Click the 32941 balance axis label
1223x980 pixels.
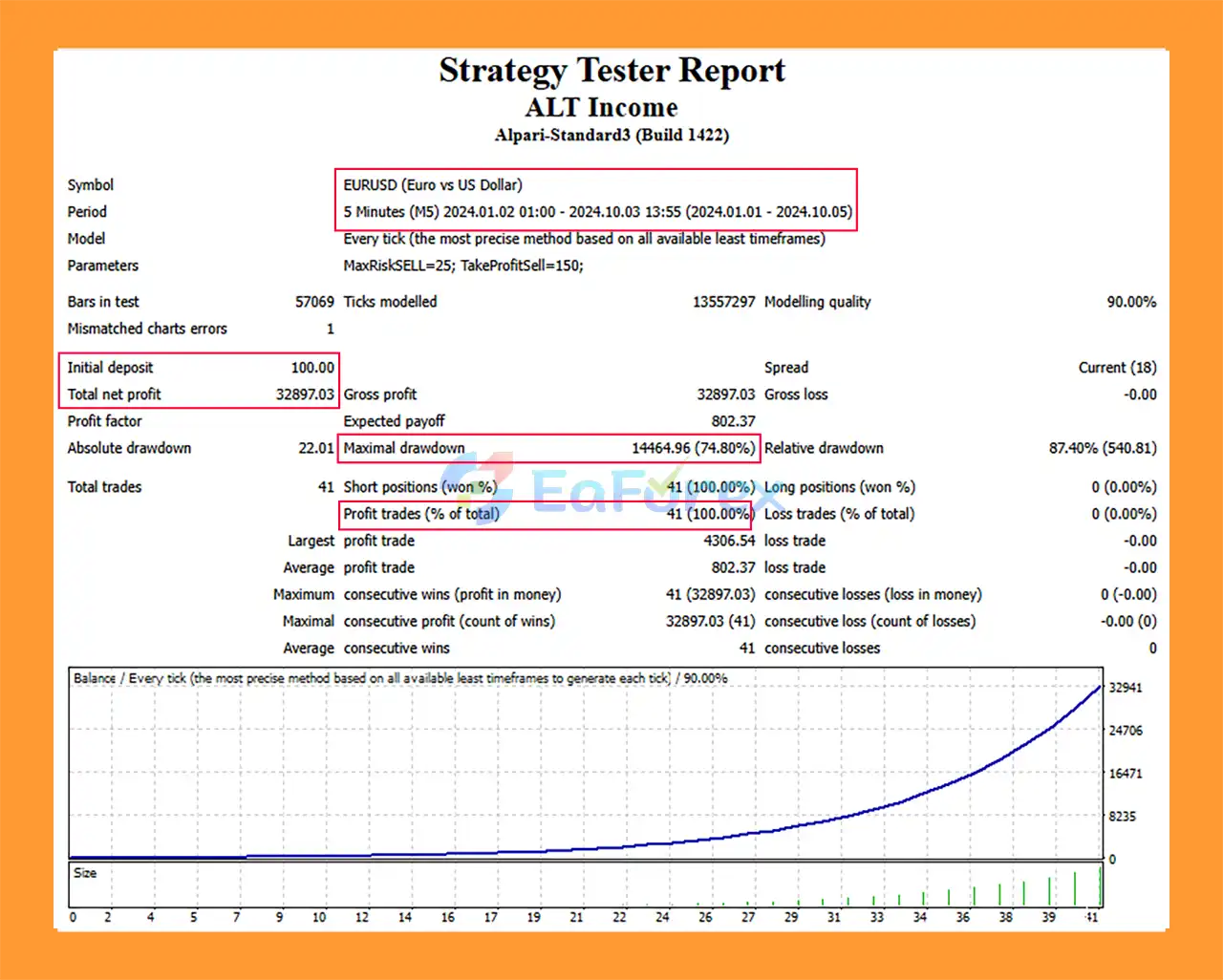[x=1125, y=688]
